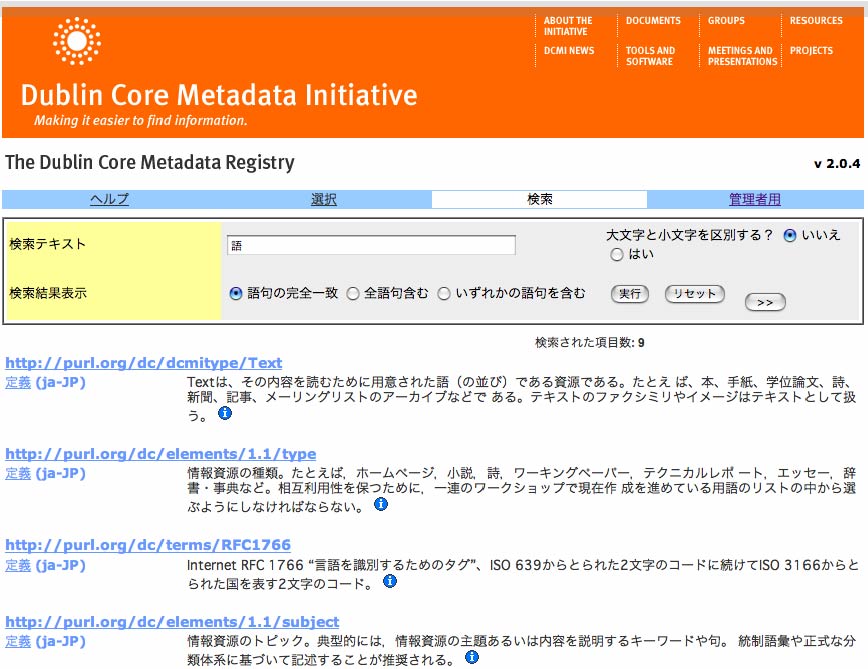The image size is (868, 669).
Task: Select the はい case-sensitivity radio button
Action: (x=617, y=255)
